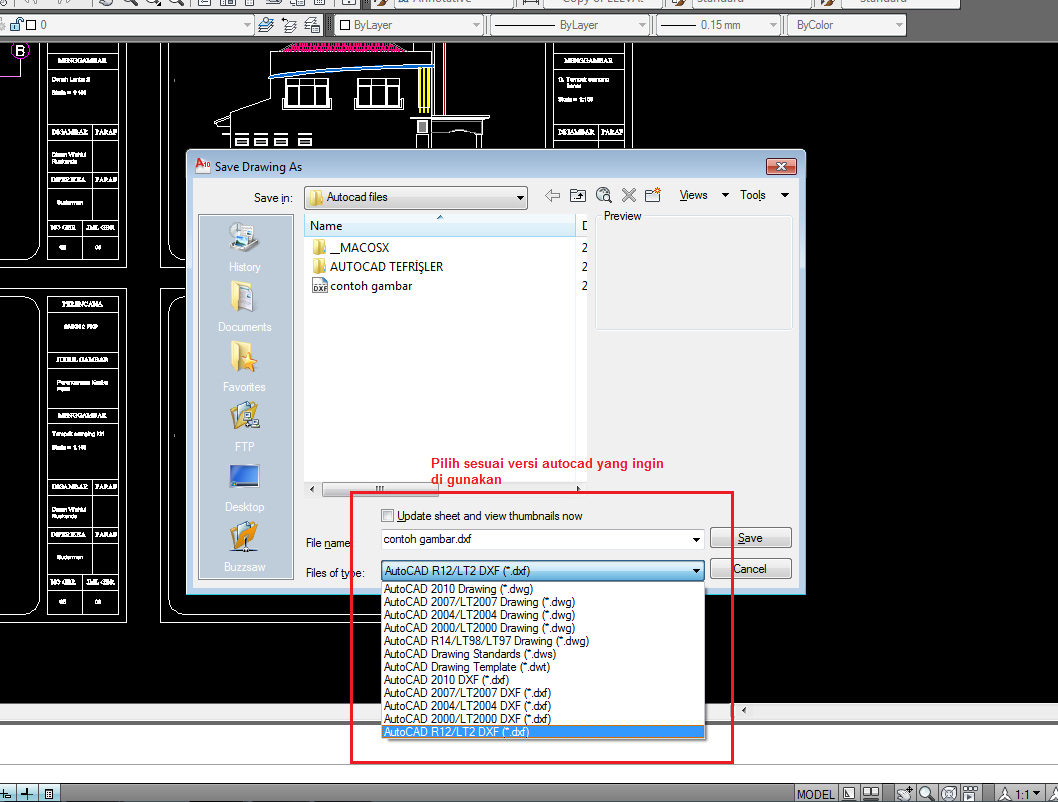1058x802 pixels.
Task: Click the Views menu label
Action: 693,195
